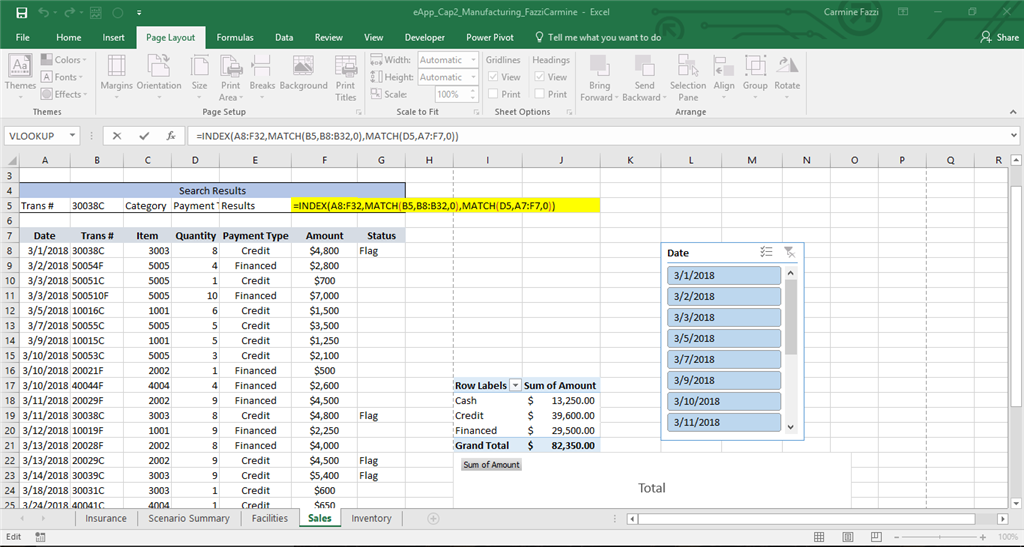Select 3/5/2018 in the Date slicer
This screenshot has height=547, width=1024.
click(x=723, y=338)
